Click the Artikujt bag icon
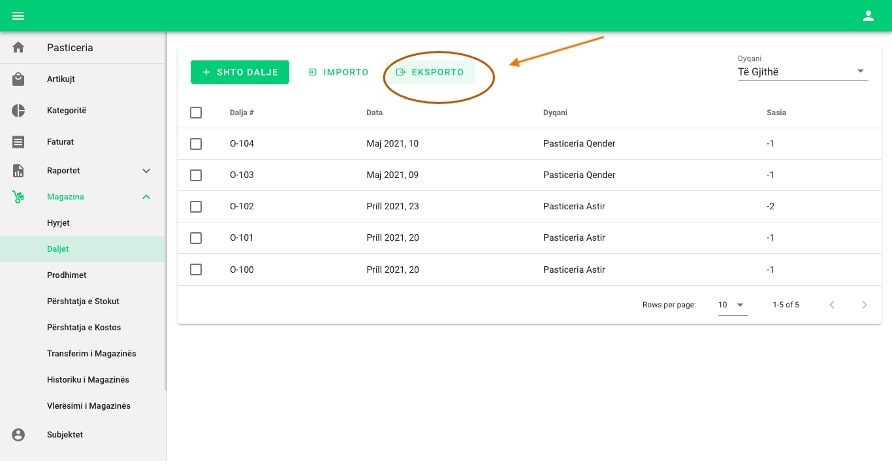892x465 pixels. [18, 79]
